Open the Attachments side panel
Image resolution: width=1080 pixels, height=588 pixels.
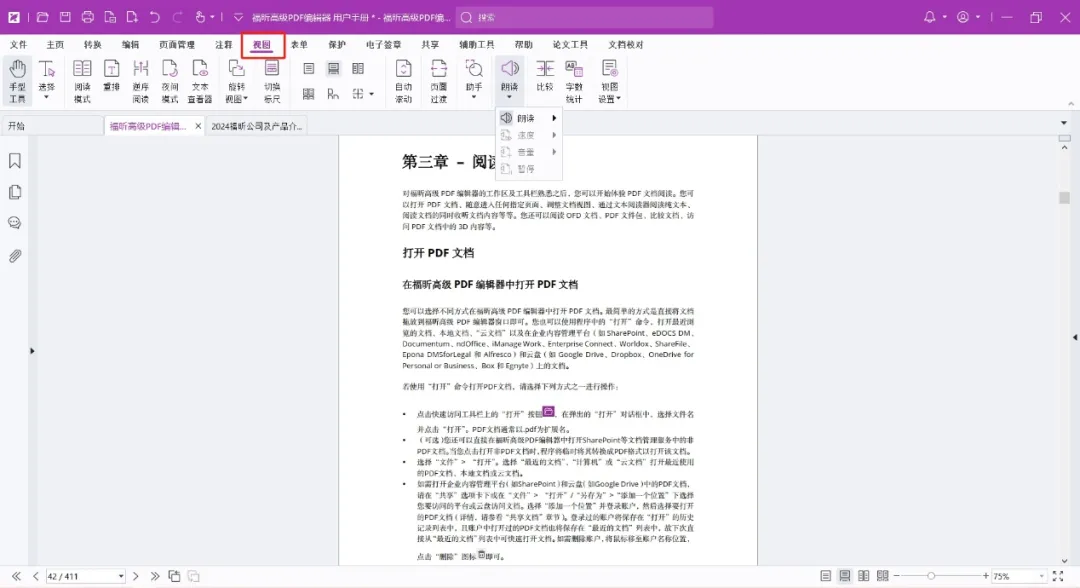[14, 256]
